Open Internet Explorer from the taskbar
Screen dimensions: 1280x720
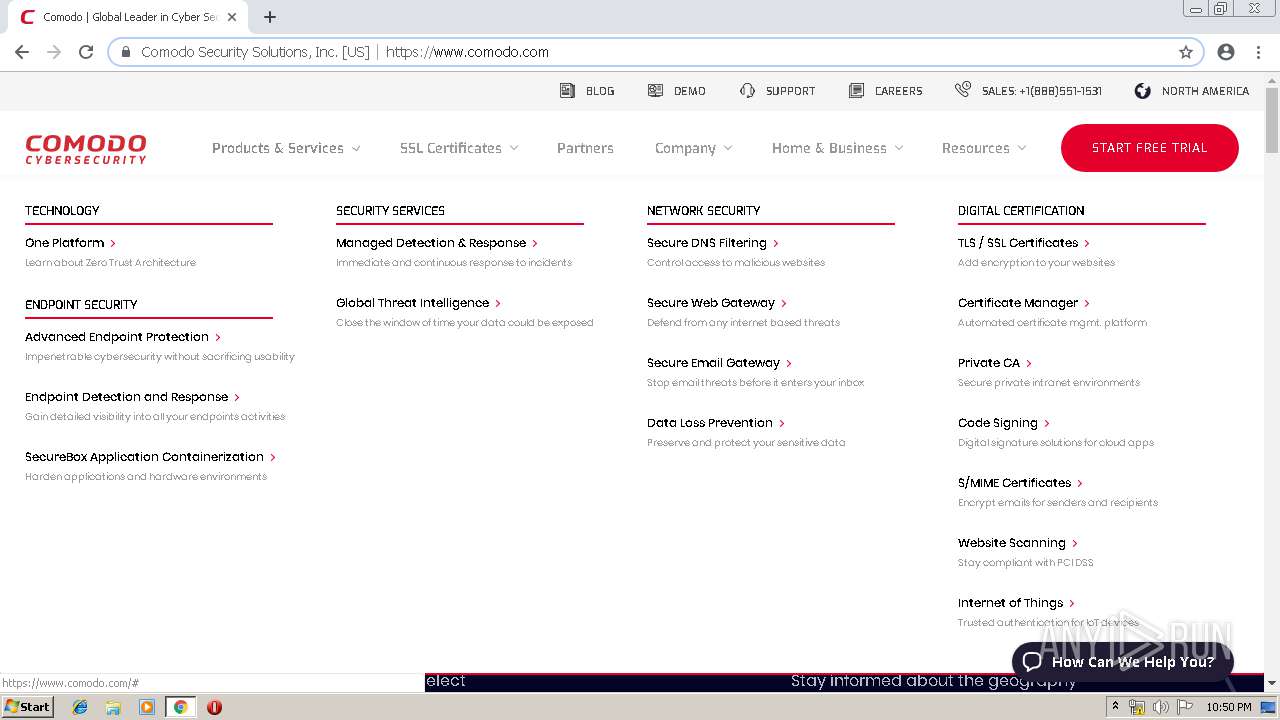[80, 707]
